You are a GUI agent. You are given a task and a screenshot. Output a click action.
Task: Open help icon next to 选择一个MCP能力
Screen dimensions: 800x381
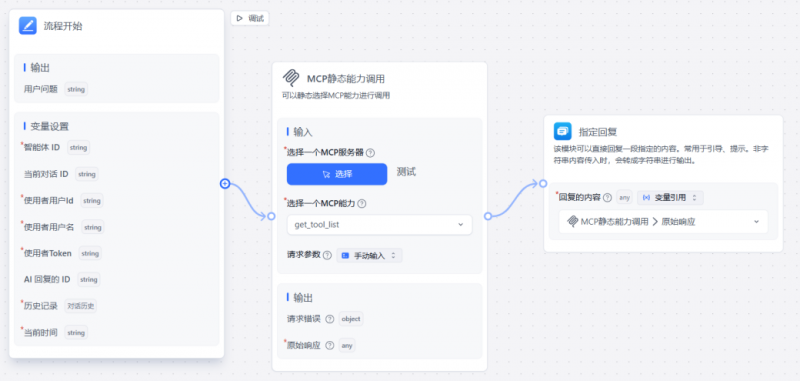click(362, 204)
